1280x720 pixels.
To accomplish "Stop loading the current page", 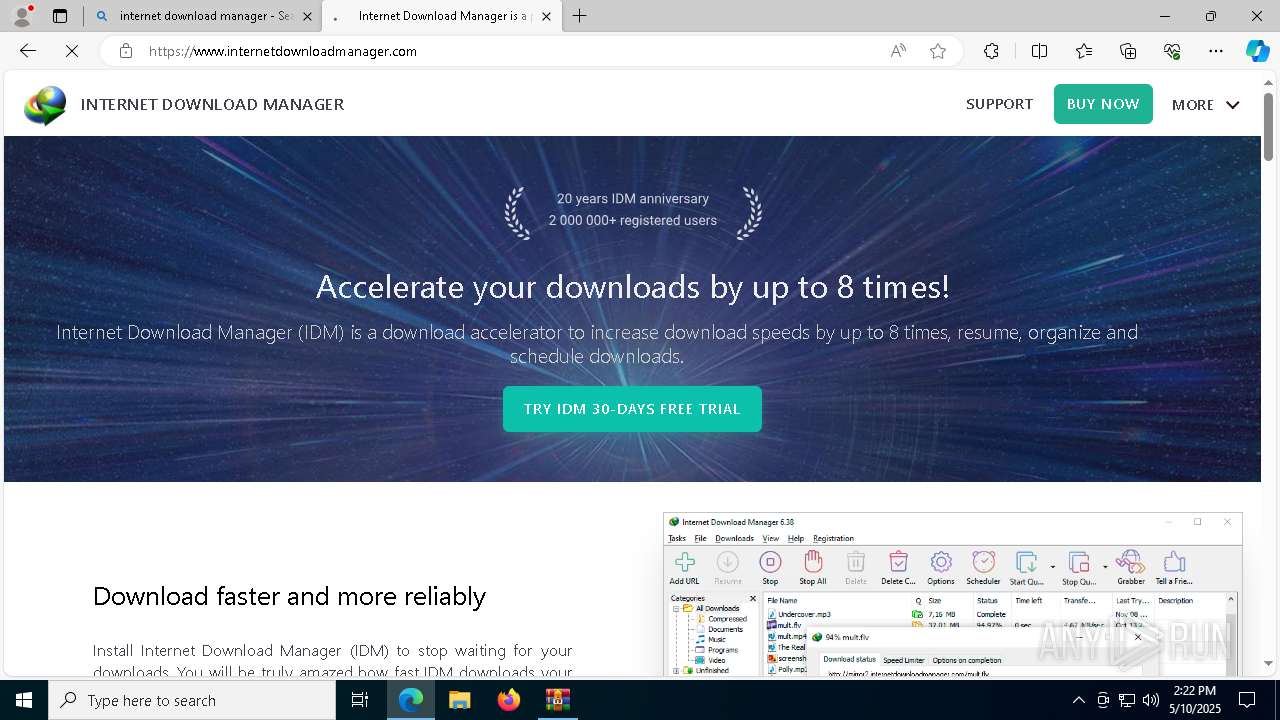I will [x=72, y=51].
